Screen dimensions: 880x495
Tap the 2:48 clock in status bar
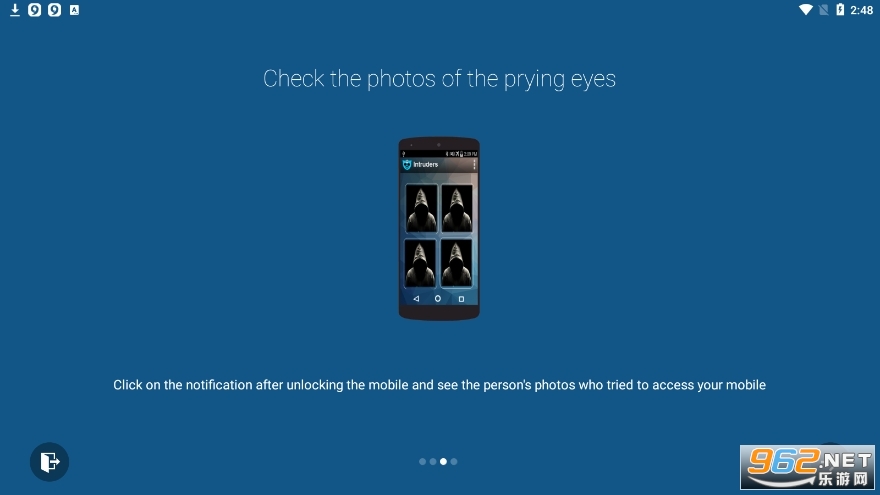click(x=861, y=10)
